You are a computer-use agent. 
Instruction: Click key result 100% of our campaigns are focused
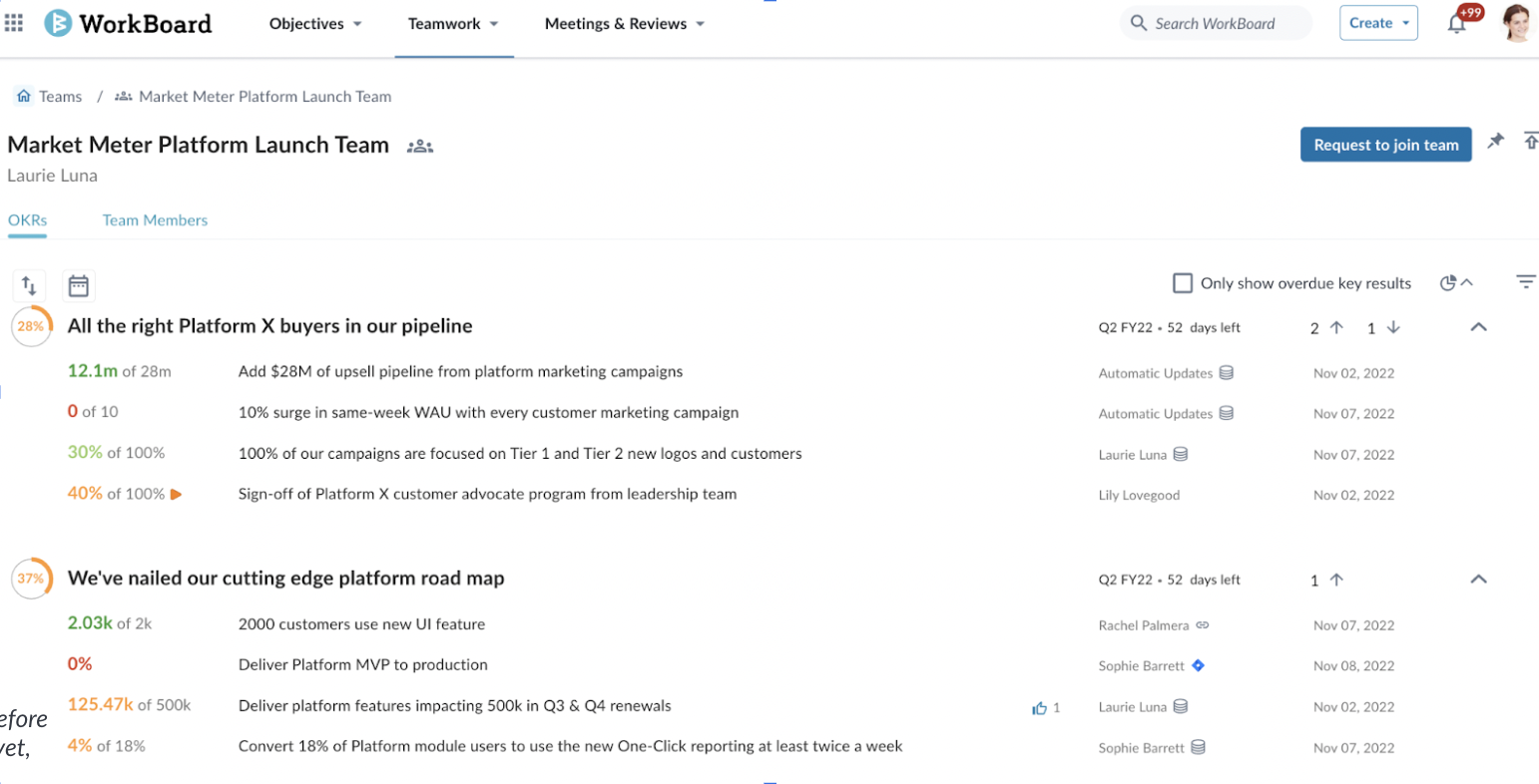520,454
